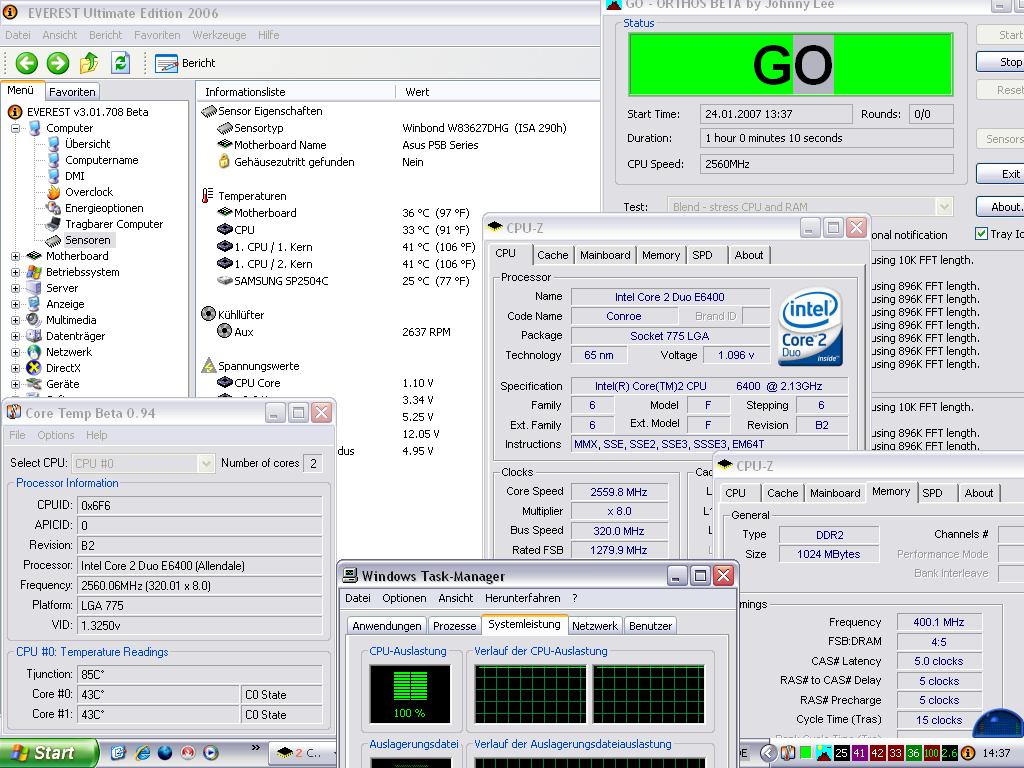The image size is (1024, 768).
Task: Click the red round quick launch icon
Action: (x=188, y=753)
